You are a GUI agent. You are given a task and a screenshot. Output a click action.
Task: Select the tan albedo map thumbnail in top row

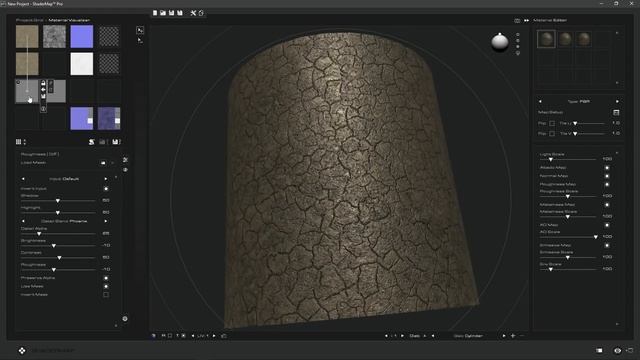(27, 36)
